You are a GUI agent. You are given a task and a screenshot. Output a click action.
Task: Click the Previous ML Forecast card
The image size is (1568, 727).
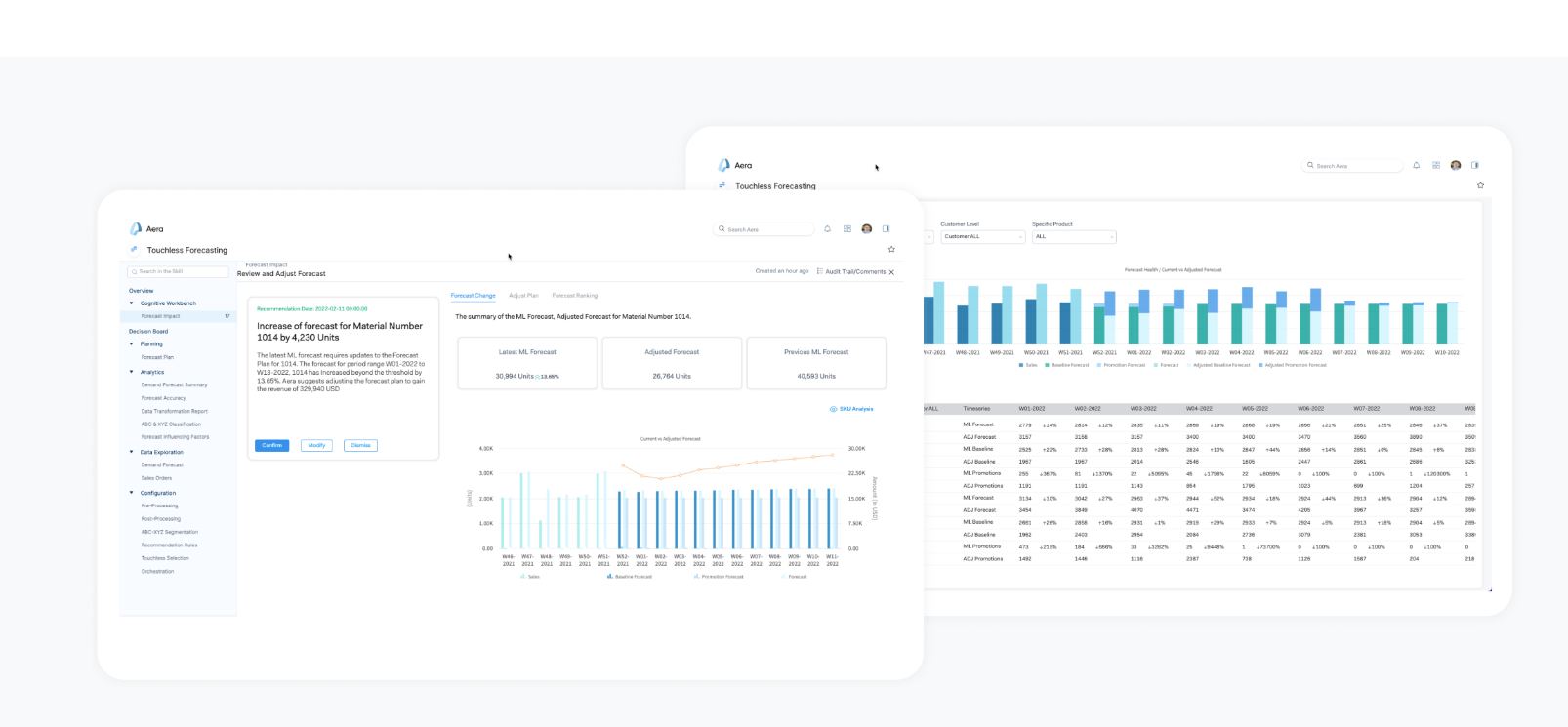click(816, 363)
